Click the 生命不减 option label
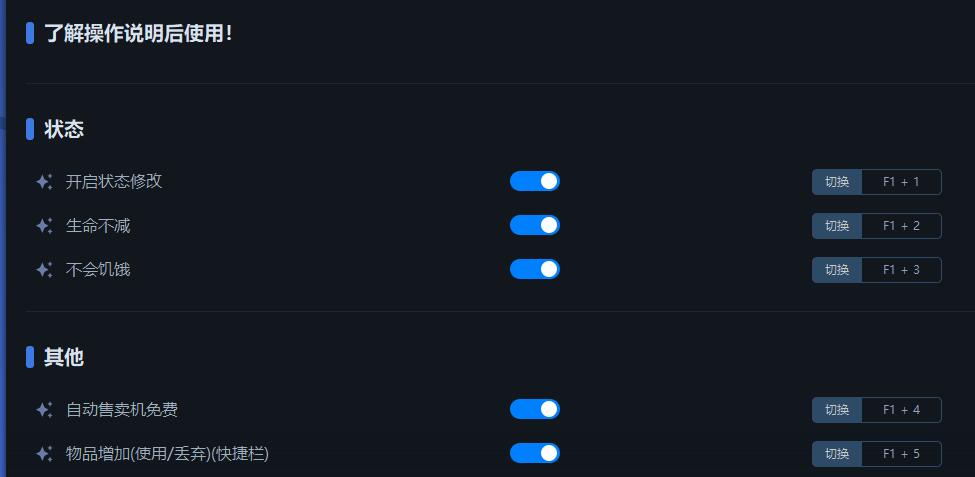The width and height of the screenshot is (975, 477). [x=98, y=226]
